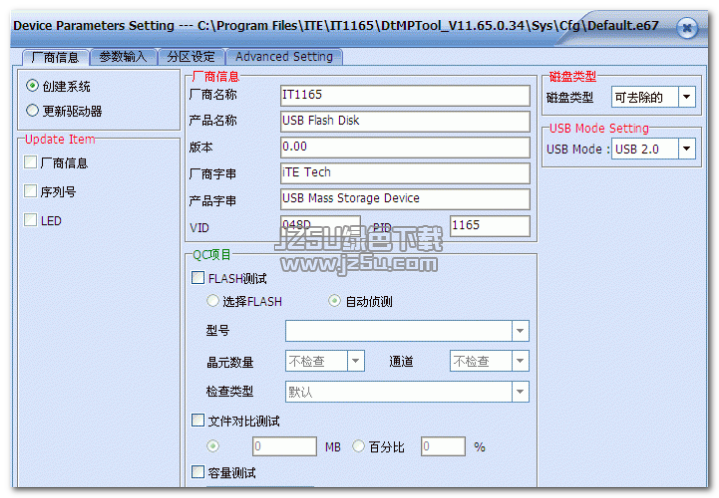Click the percent value input field
Viewport: 719px width, 498px height.
443,446
